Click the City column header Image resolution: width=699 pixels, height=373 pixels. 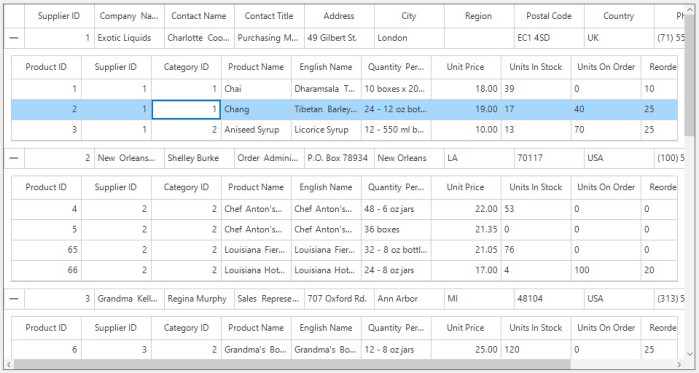point(409,16)
